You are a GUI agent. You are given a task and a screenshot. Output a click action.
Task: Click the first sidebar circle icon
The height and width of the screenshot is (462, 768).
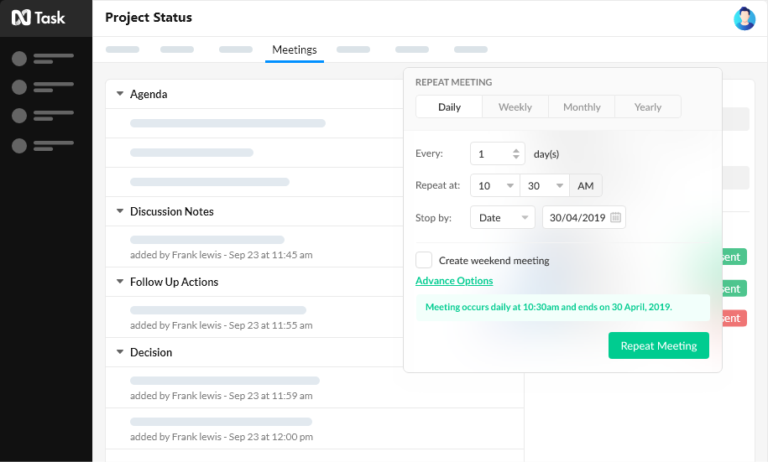tap(19, 58)
